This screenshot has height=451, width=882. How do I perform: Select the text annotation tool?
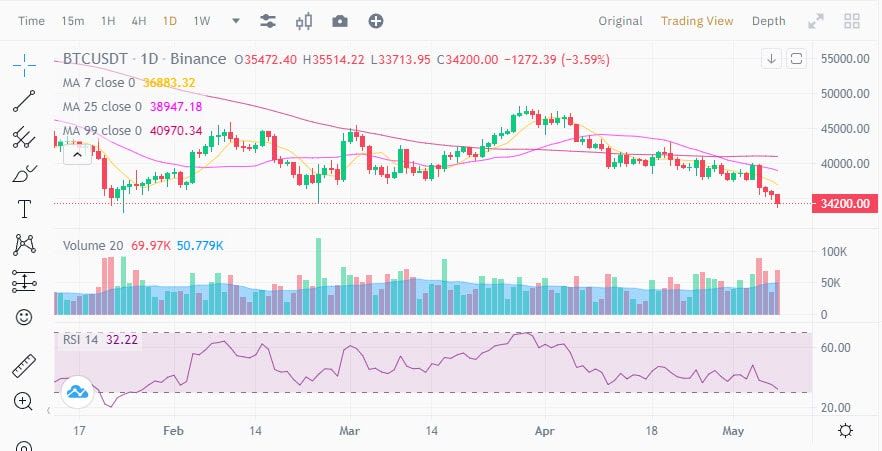[24, 209]
